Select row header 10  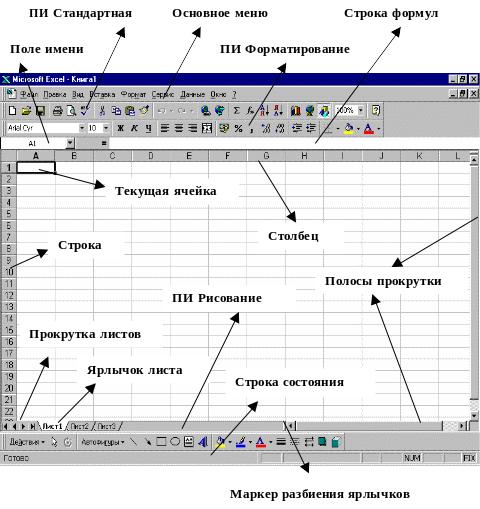pyautogui.click(x=9, y=272)
